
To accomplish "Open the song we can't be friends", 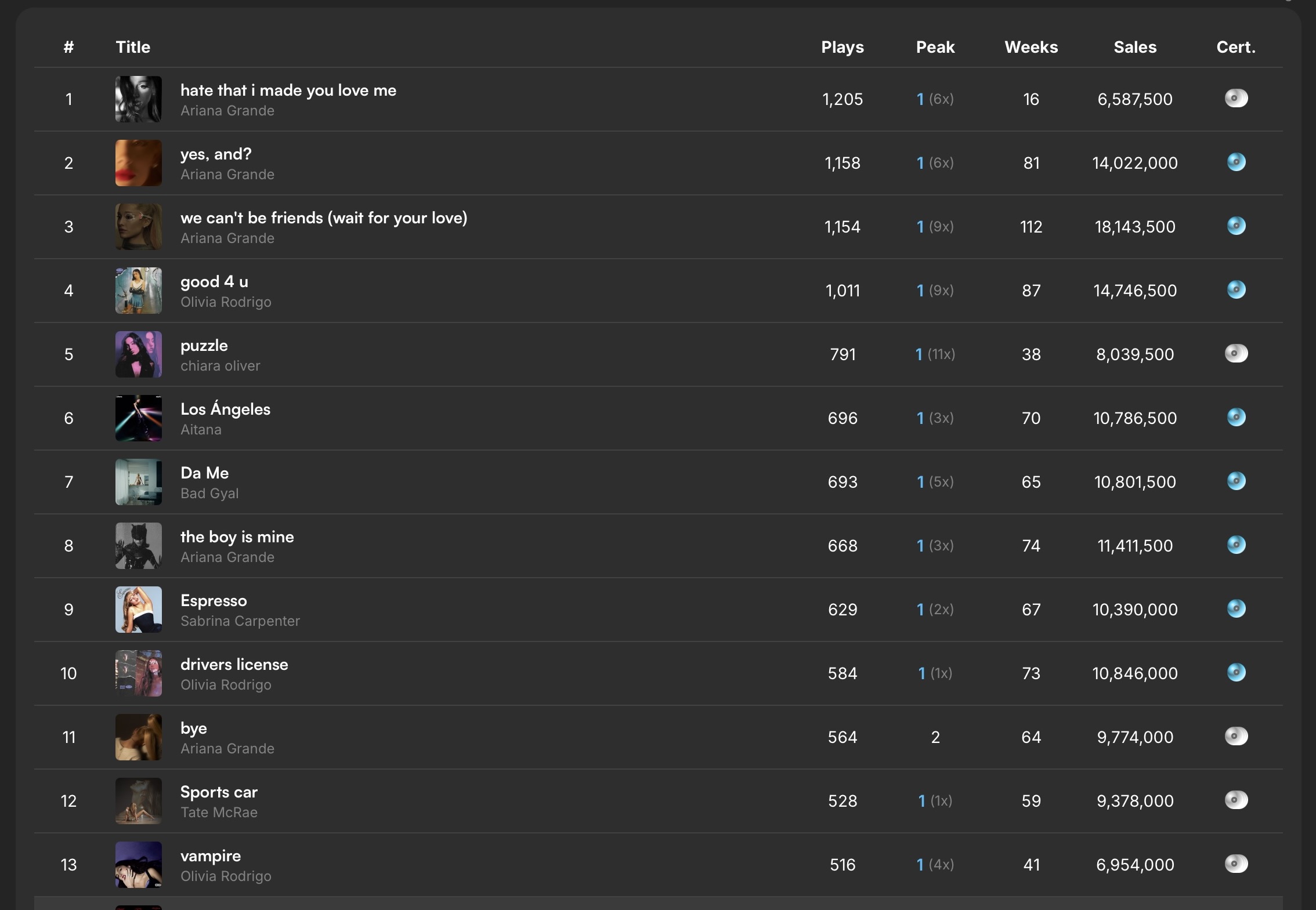I will (324, 218).
